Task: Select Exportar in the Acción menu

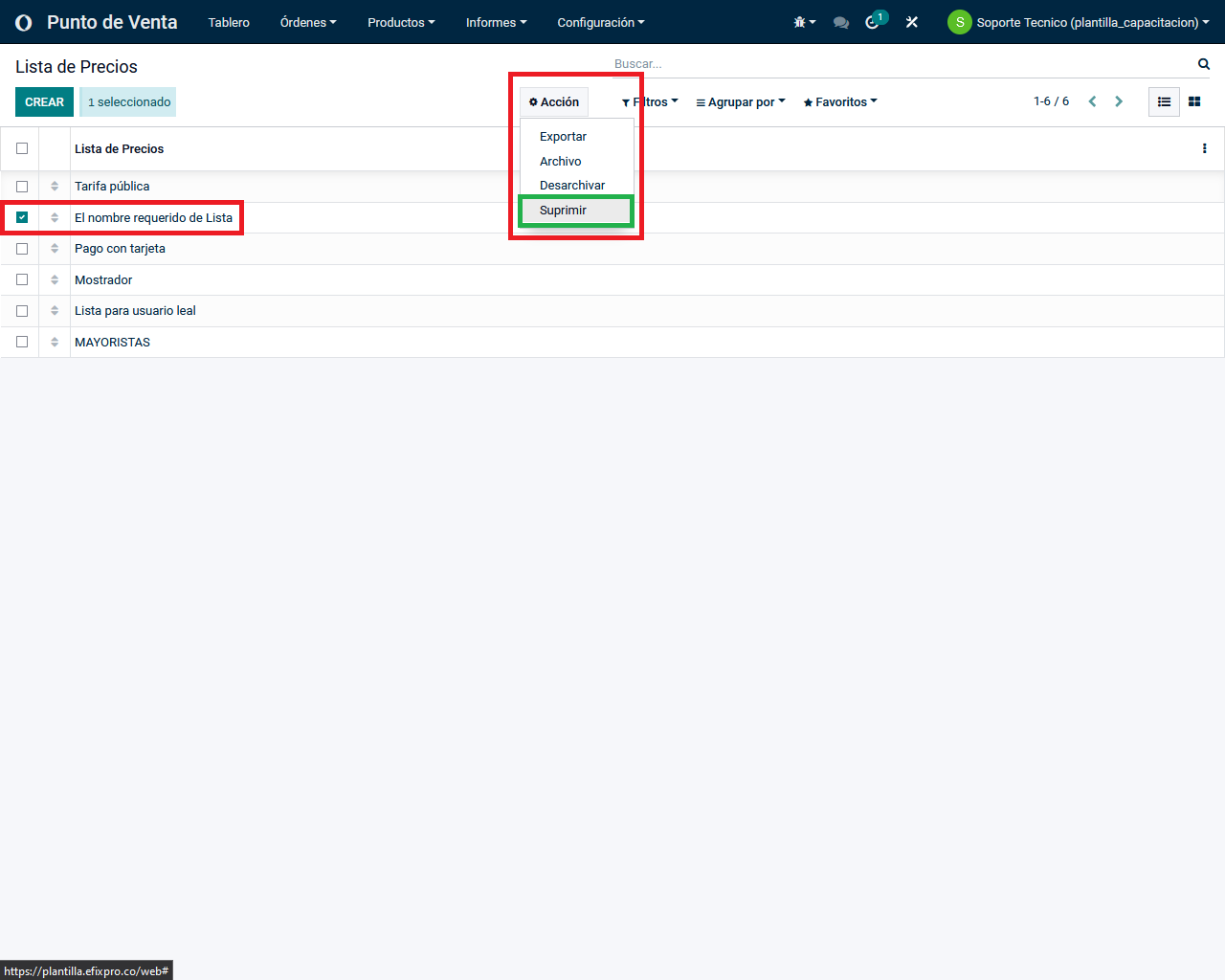Action: [x=563, y=137]
